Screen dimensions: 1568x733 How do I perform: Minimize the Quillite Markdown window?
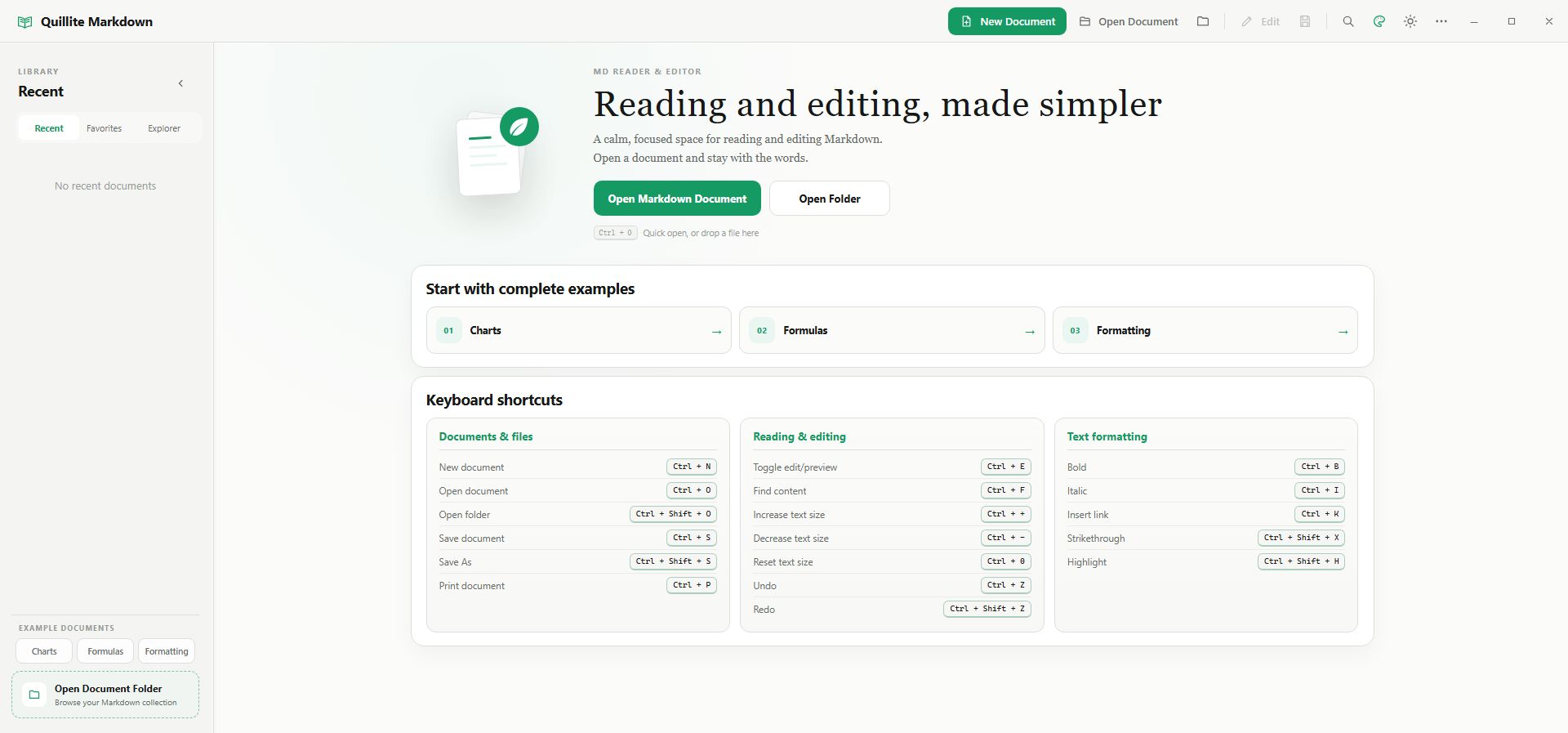click(1474, 22)
